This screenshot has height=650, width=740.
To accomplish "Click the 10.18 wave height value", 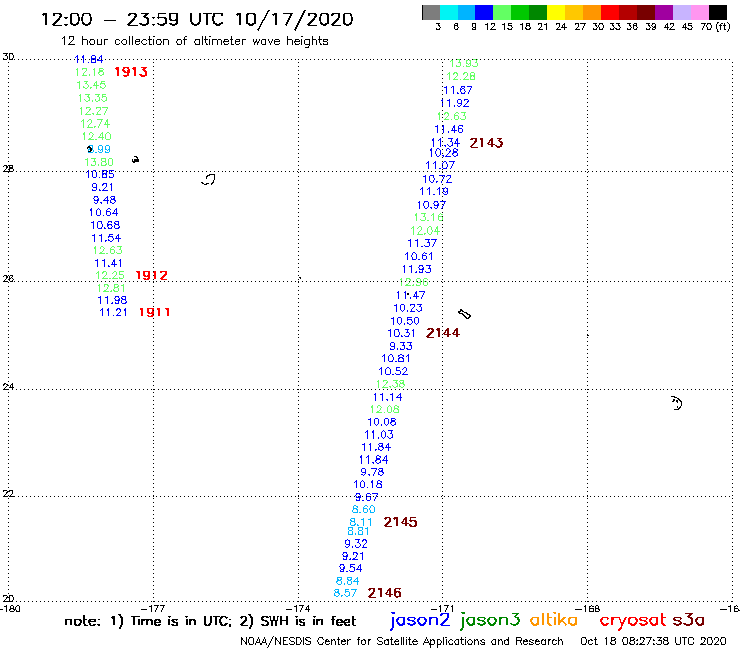I will pos(368,484).
